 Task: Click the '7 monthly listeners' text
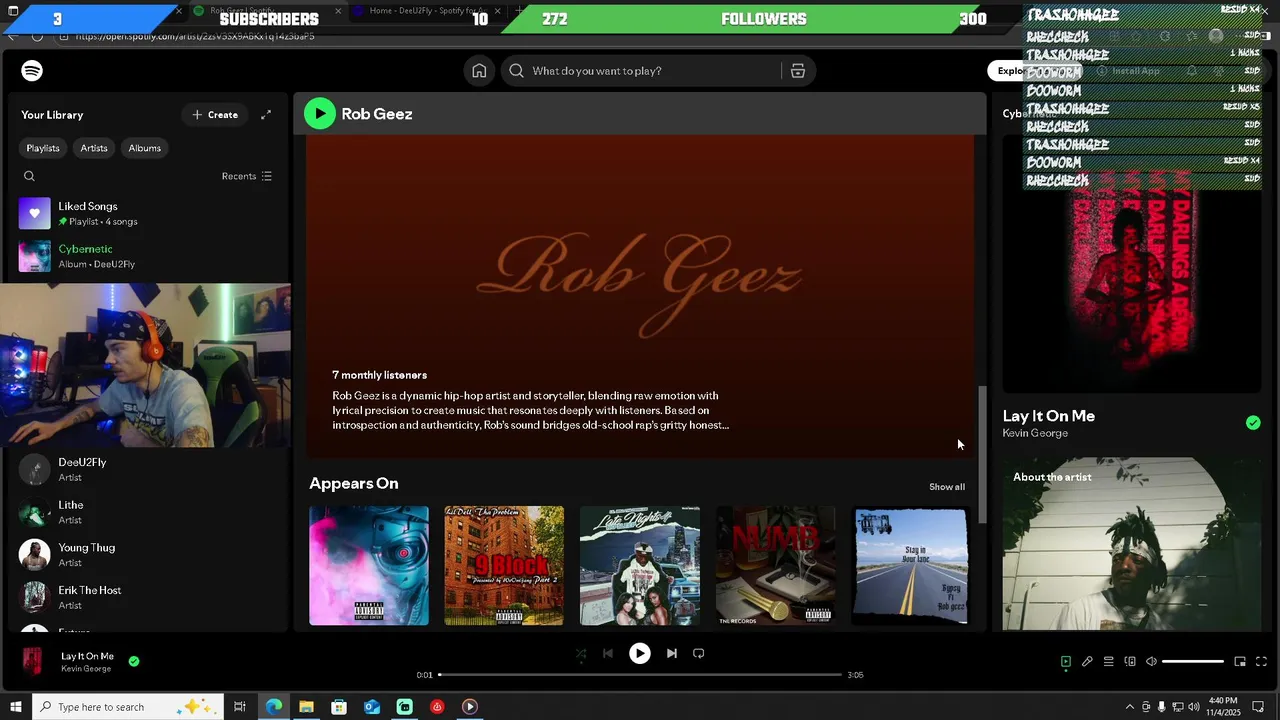[379, 375]
